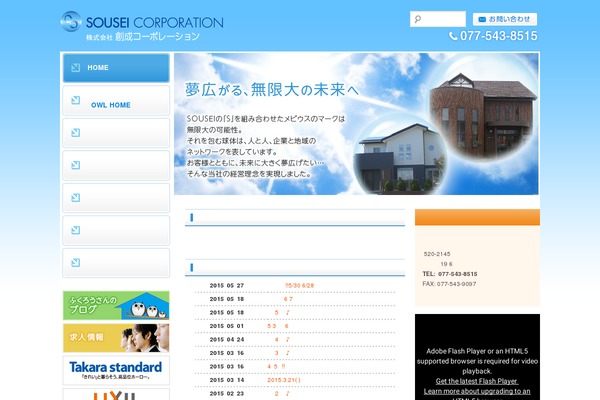
Task: Open the ふくろうさんのブログ banner
Action: (x=116, y=305)
